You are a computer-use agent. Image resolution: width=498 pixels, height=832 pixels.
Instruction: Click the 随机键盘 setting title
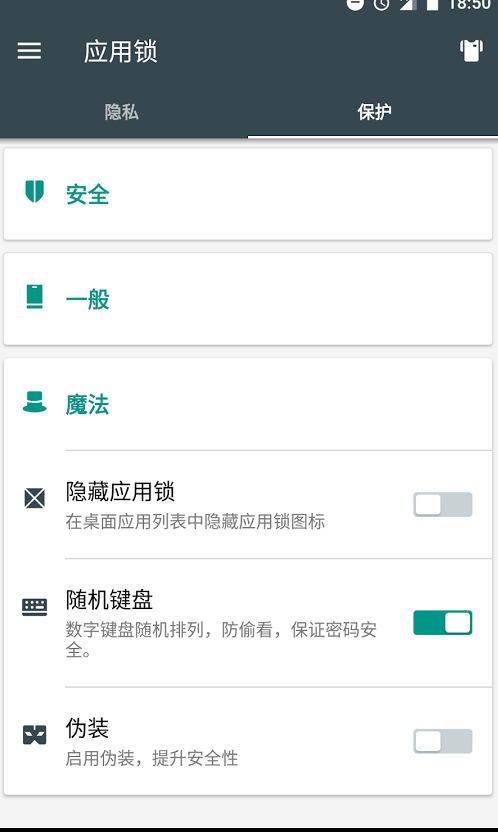pos(109,600)
